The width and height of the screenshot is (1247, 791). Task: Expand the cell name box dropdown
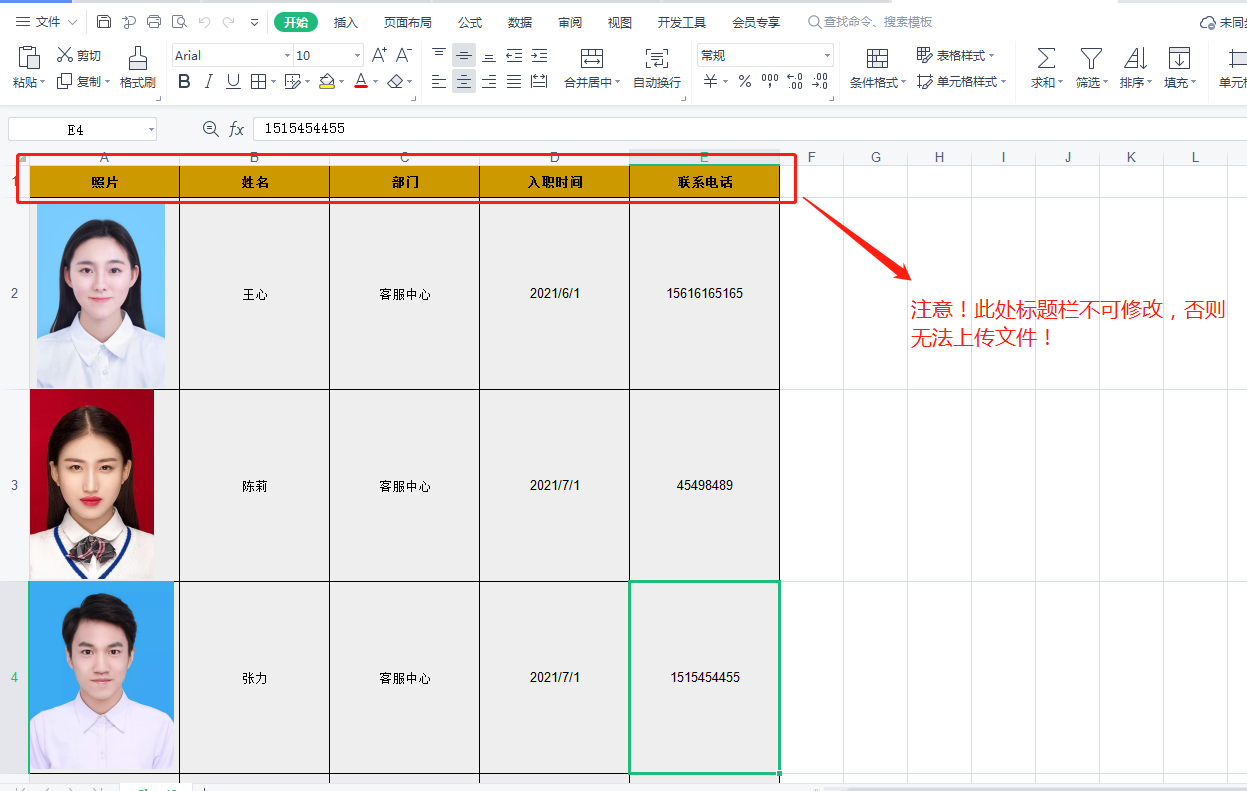pyautogui.click(x=151, y=130)
